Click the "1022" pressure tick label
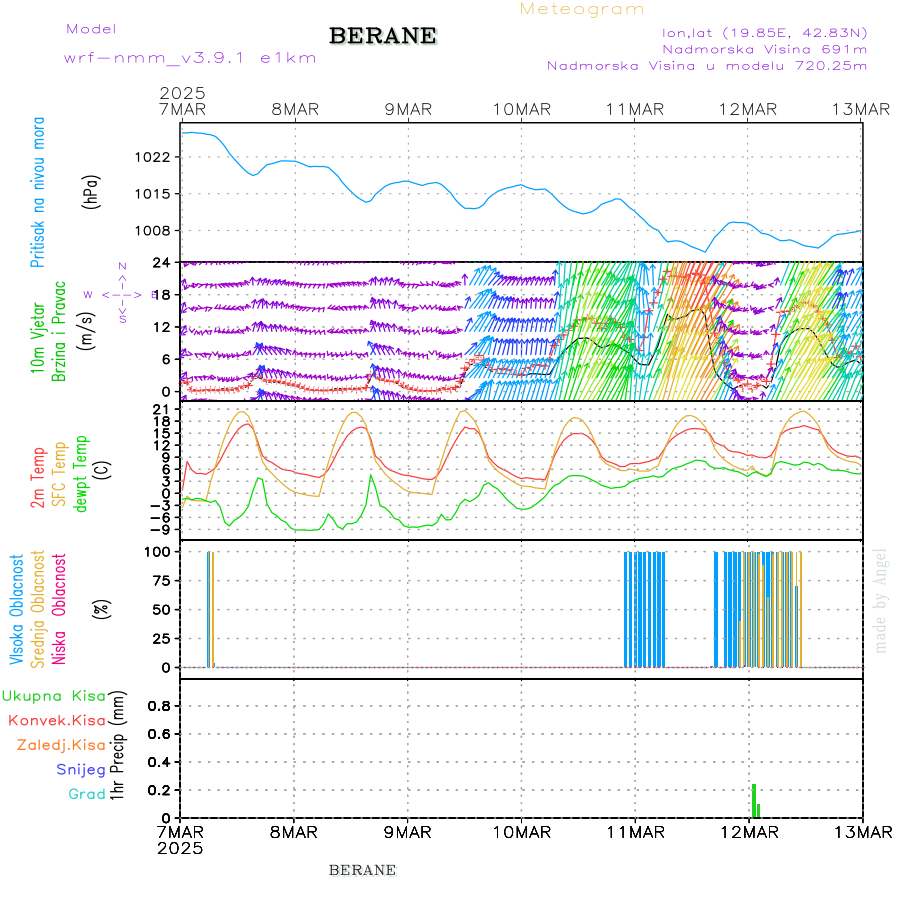900x900 pixels. [x=152, y=157]
